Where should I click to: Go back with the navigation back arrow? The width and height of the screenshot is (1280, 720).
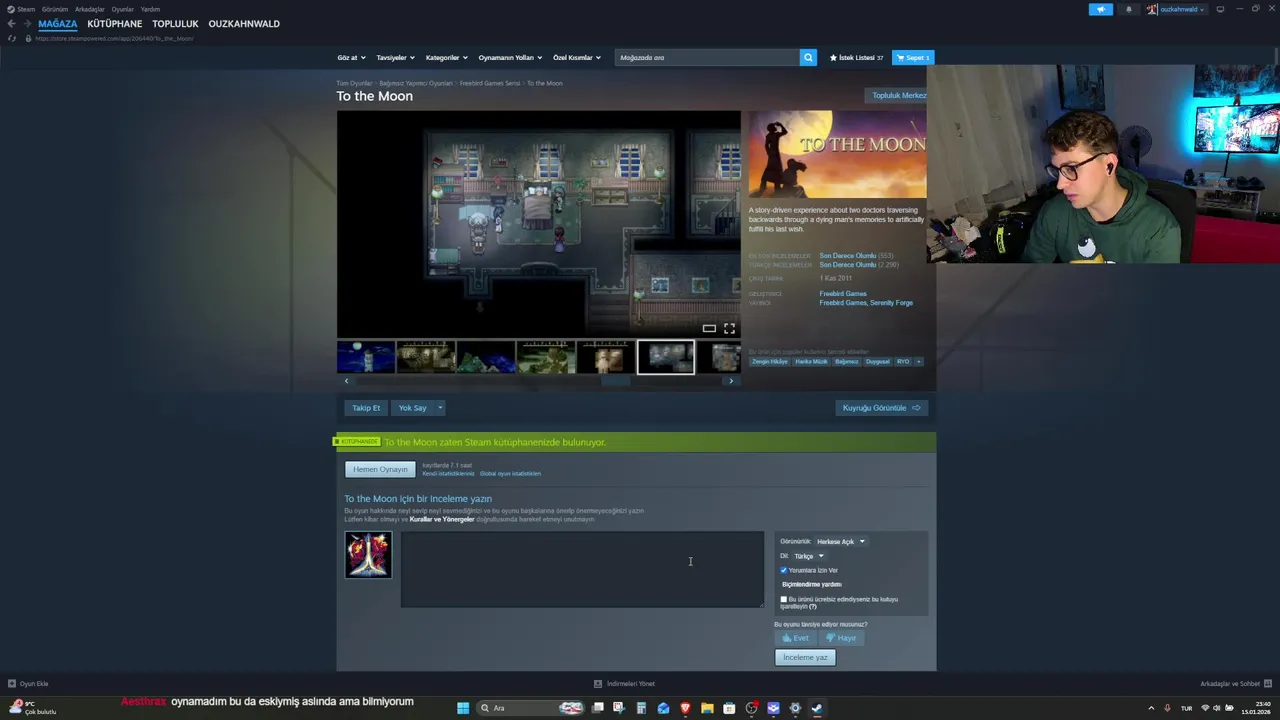(x=11, y=24)
